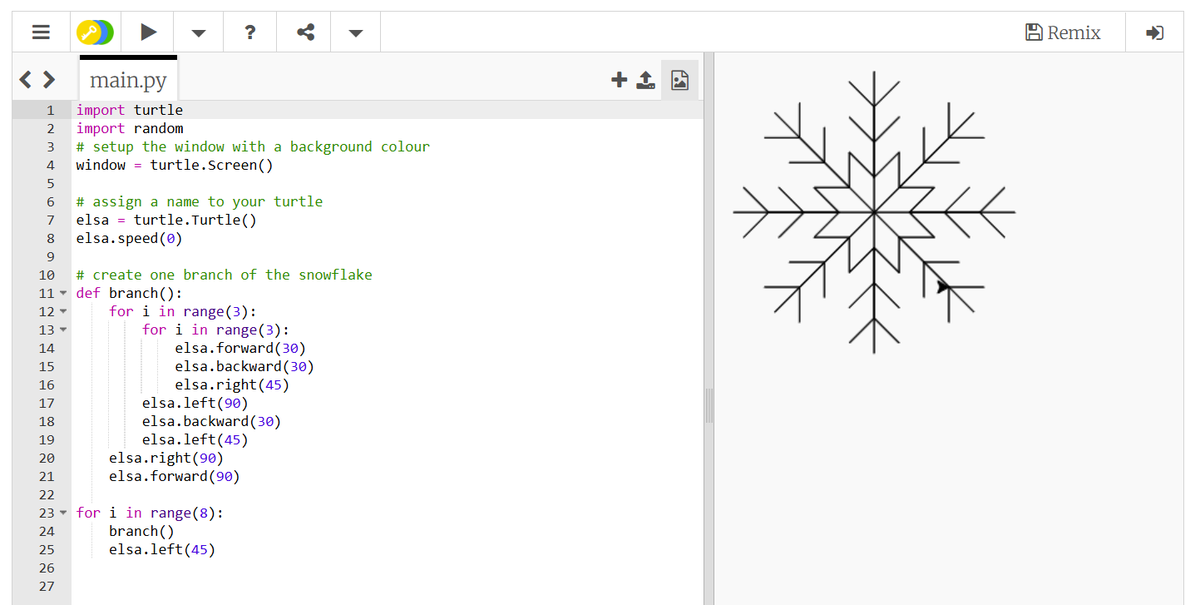Collapse the fold arrow on line 12

pos(63,312)
